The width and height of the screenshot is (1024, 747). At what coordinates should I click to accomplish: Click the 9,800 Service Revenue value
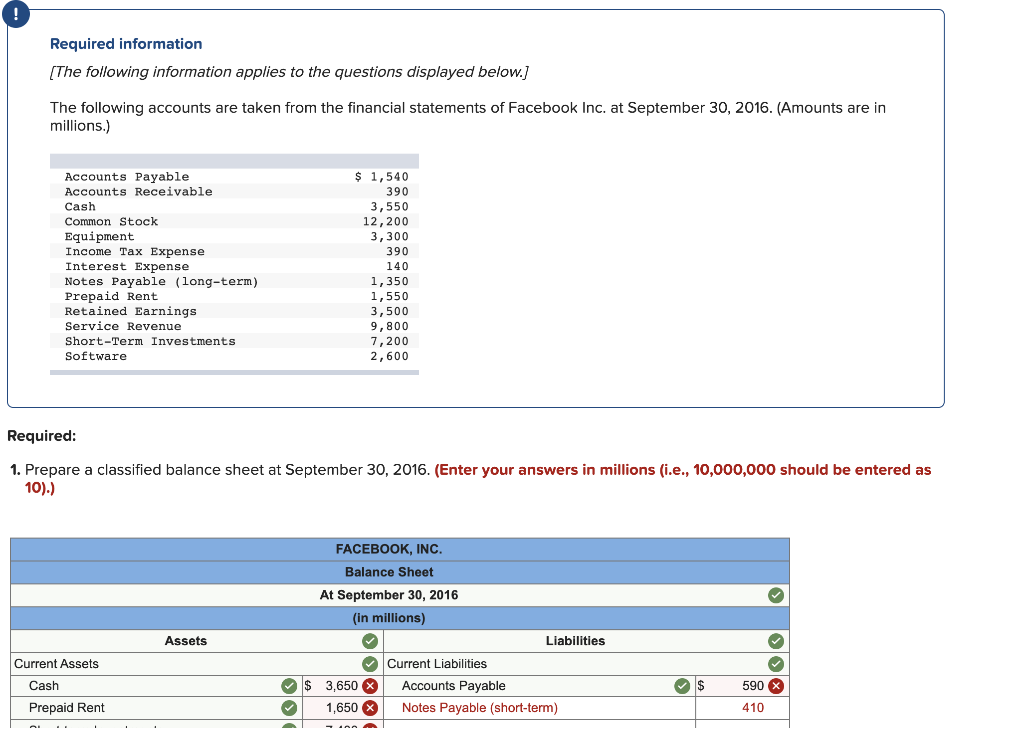[390, 326]
